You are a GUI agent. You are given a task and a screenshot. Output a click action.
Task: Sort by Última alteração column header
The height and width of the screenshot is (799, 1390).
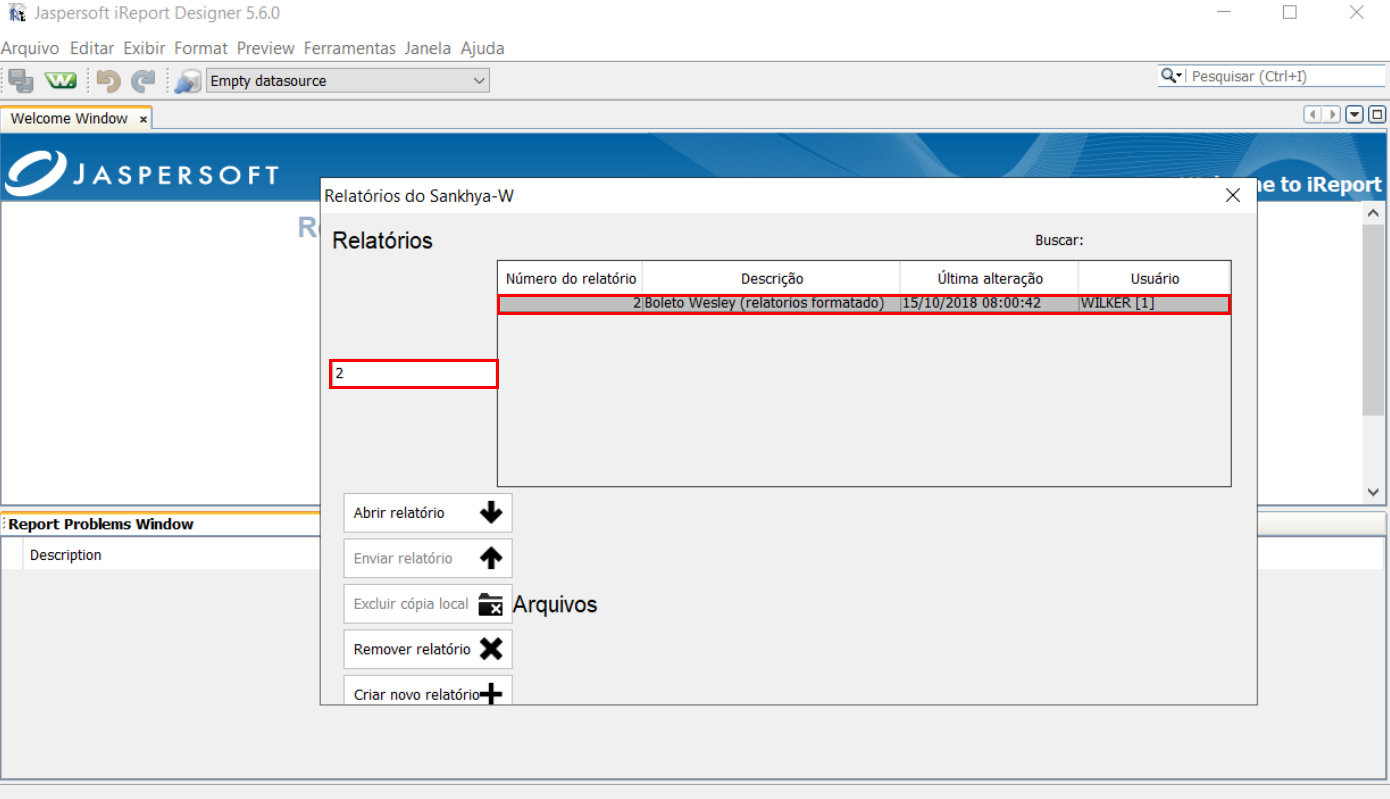tap(989, 278)
